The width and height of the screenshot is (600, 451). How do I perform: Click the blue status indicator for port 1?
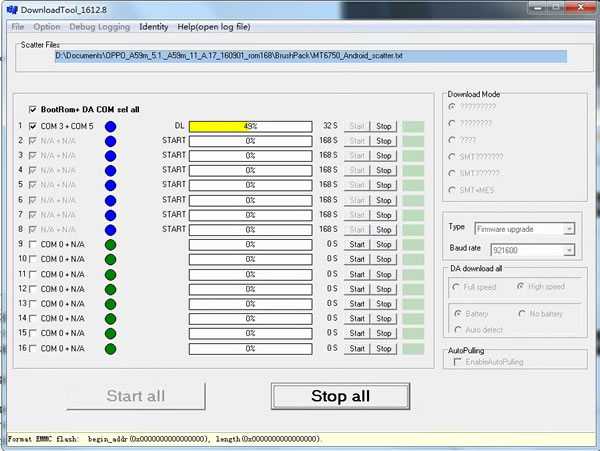click(110, 127)
